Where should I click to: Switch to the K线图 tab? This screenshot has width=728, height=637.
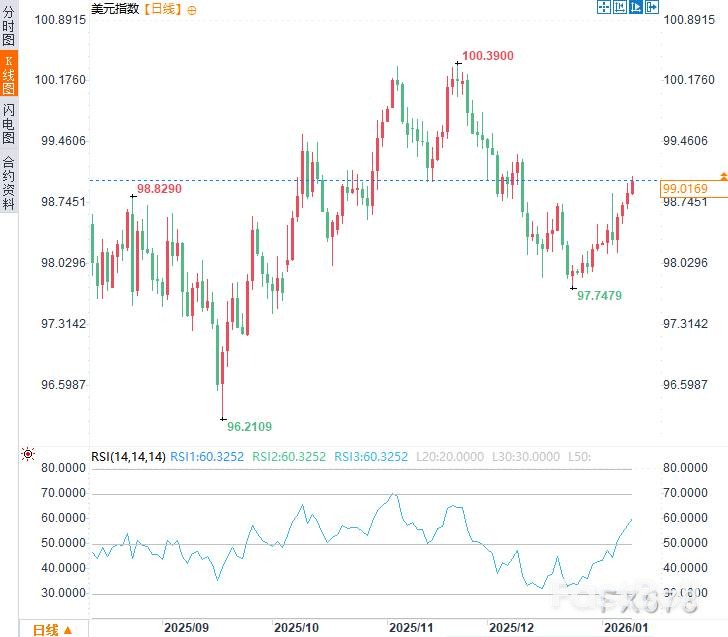coord(9,74)
